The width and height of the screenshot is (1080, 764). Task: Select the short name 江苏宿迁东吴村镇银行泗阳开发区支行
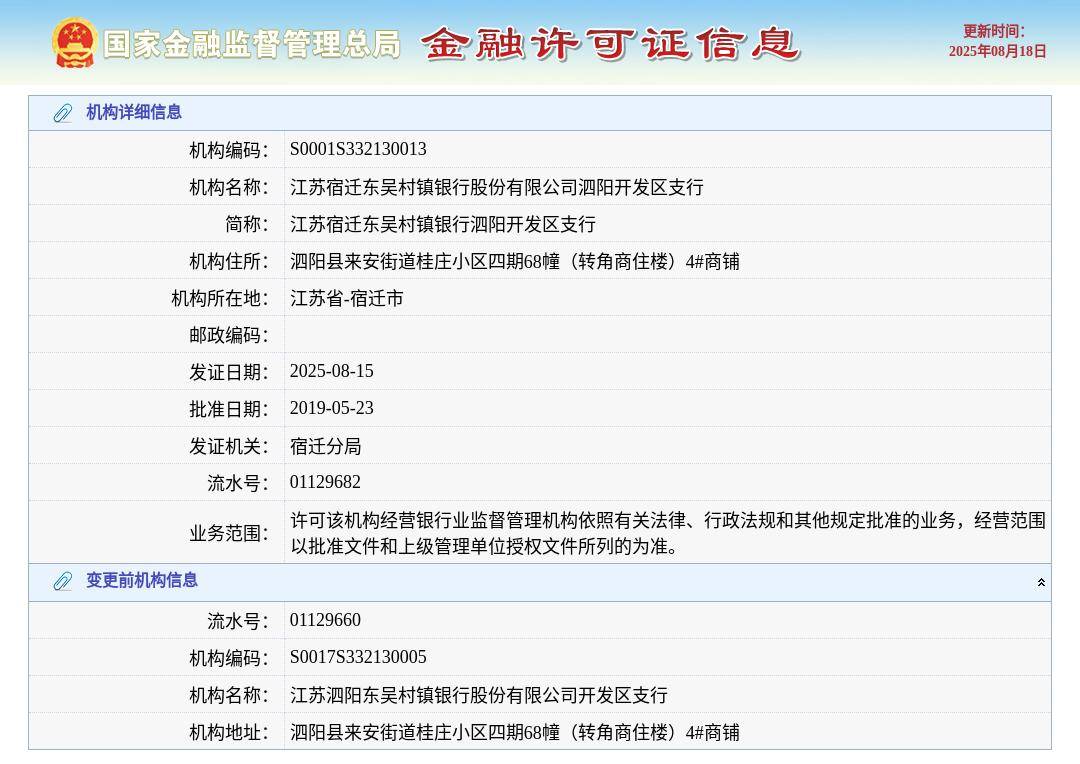click(443, 224)
